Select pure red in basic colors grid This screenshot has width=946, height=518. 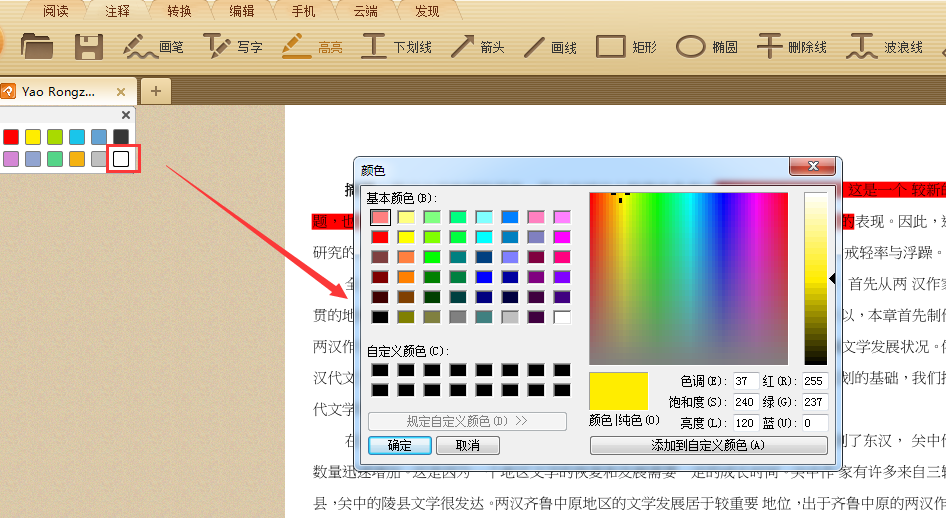tap(380, 237)
